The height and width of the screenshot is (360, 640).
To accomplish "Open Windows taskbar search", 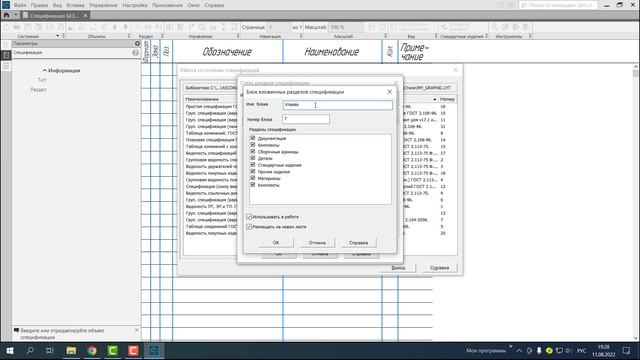I will point(30,351).
